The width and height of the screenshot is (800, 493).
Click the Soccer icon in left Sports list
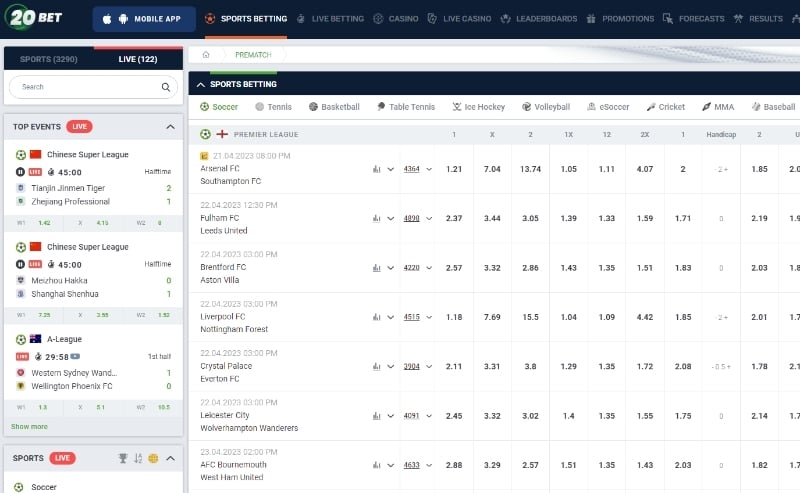(18, 487)
